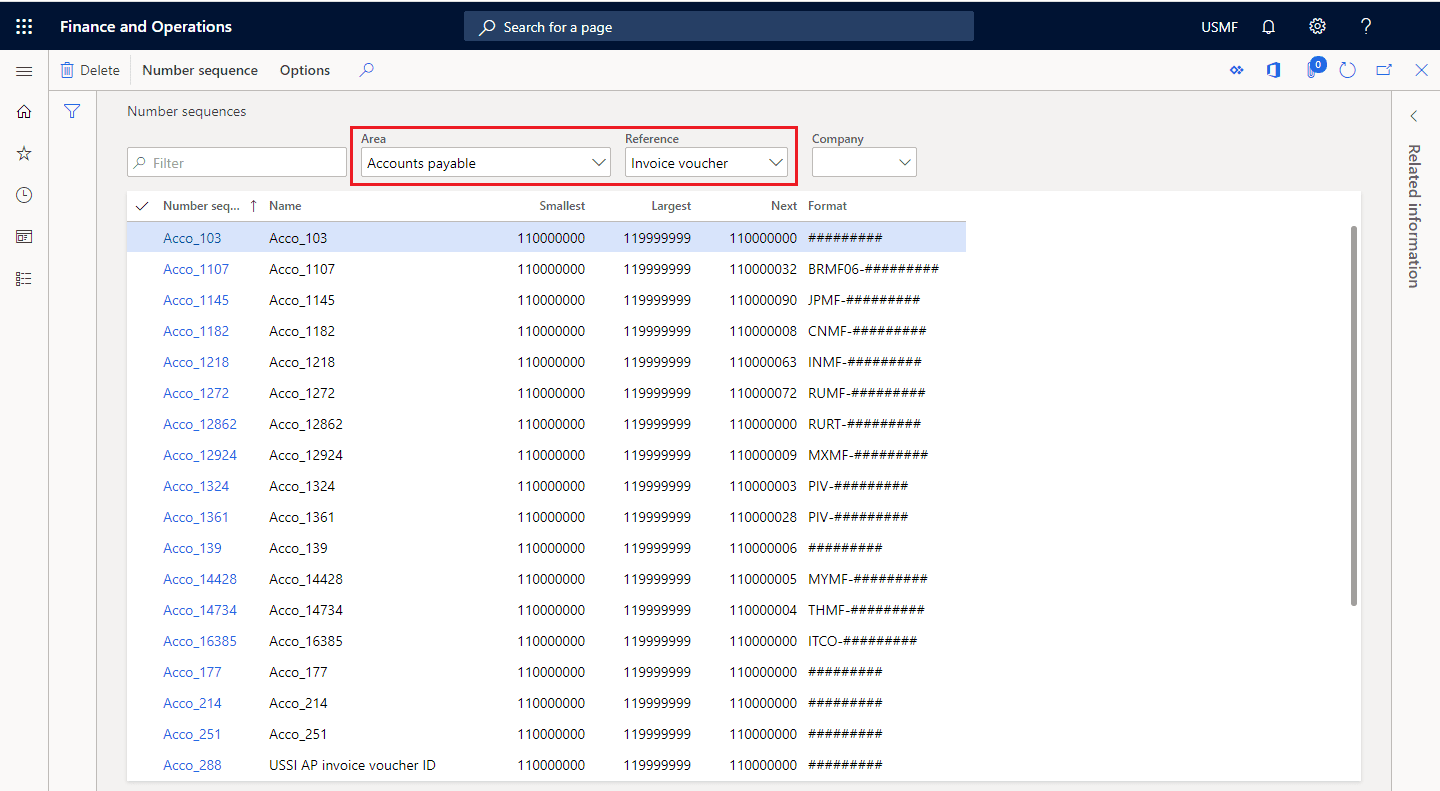
Task: Go to Home in left sidebar
Action: [x=24, y=112]
